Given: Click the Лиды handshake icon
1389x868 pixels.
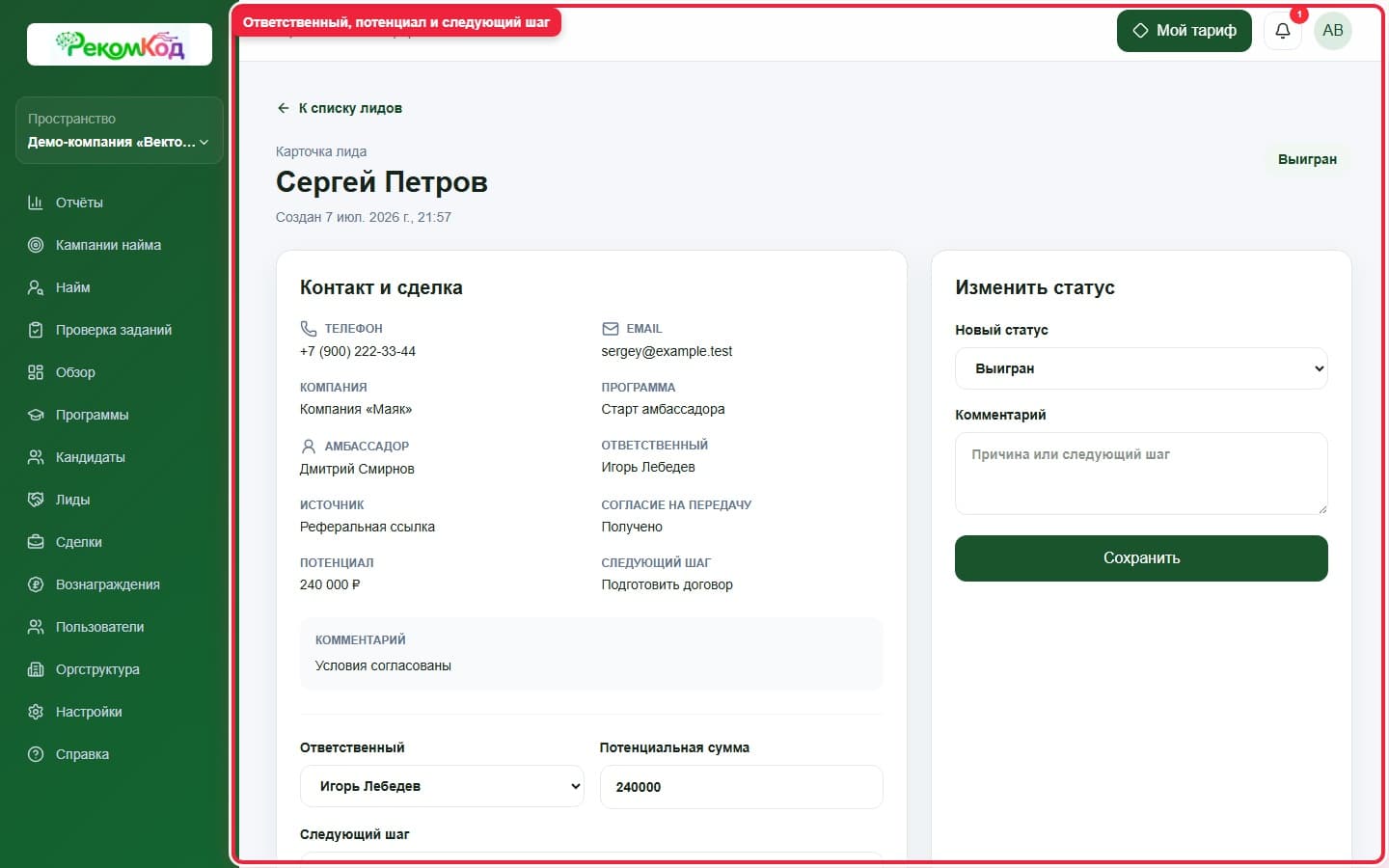Looking at the screenshot, I should (x=36, y=500).
